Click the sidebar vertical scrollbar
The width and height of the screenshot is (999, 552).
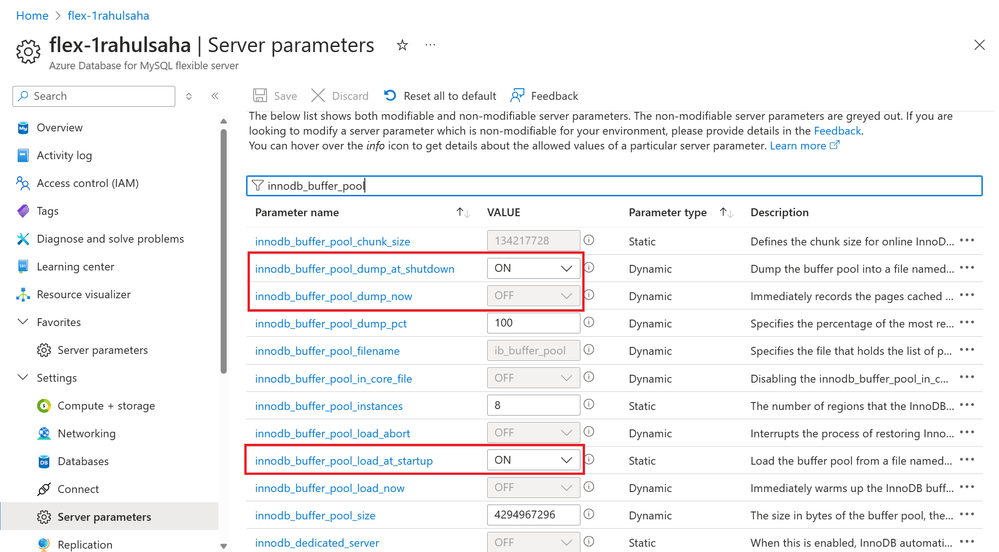pos(224,251)
